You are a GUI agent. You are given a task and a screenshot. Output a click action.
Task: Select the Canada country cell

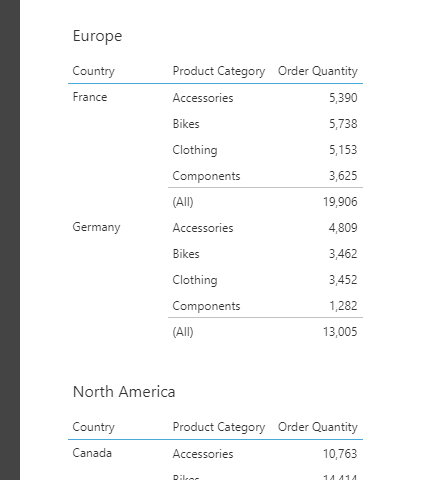pyautogui.click(x=92, y=453)
